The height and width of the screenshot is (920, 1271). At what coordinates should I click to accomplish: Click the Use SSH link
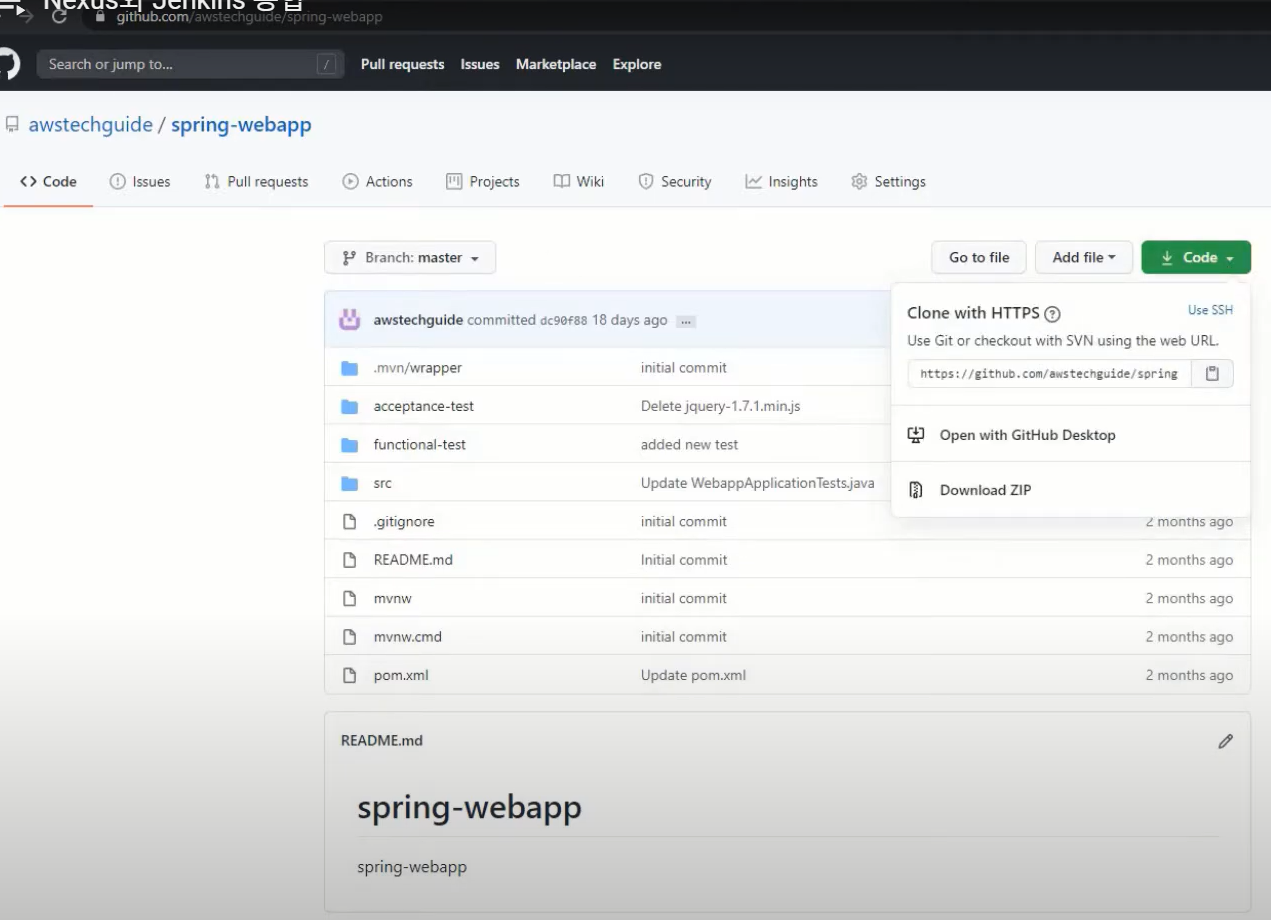pos(1210,310)
